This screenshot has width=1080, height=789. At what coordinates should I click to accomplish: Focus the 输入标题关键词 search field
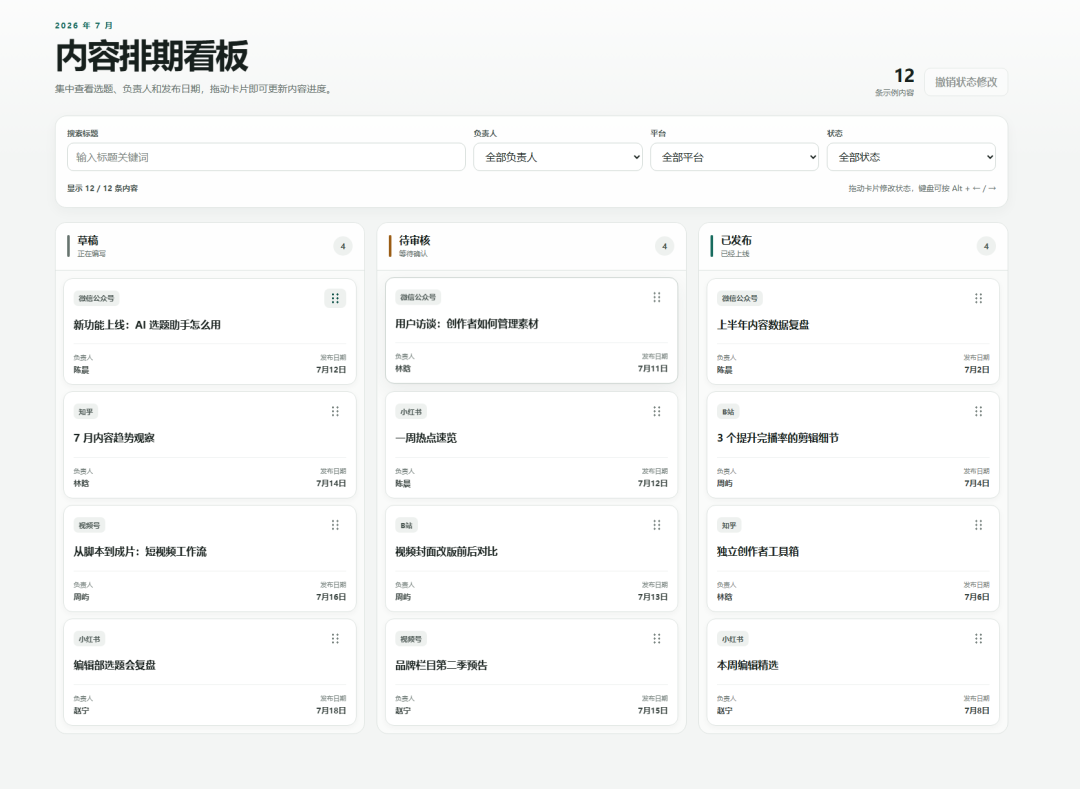click(266, 157)
